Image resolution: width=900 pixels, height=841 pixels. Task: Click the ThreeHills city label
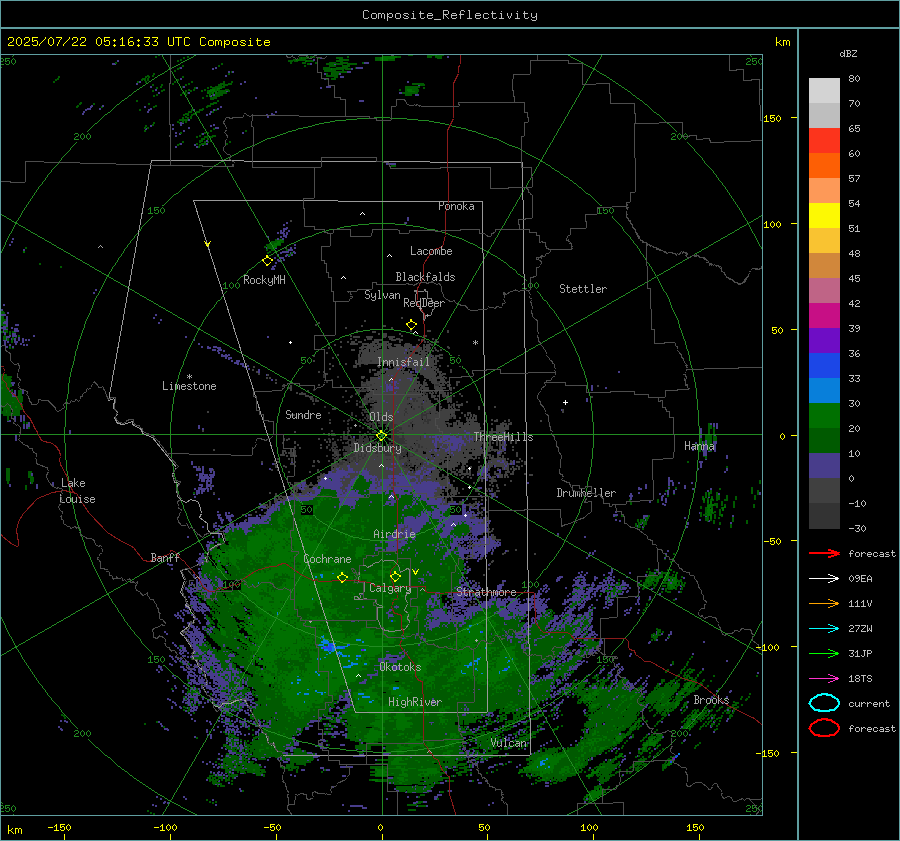coord(503,437)
